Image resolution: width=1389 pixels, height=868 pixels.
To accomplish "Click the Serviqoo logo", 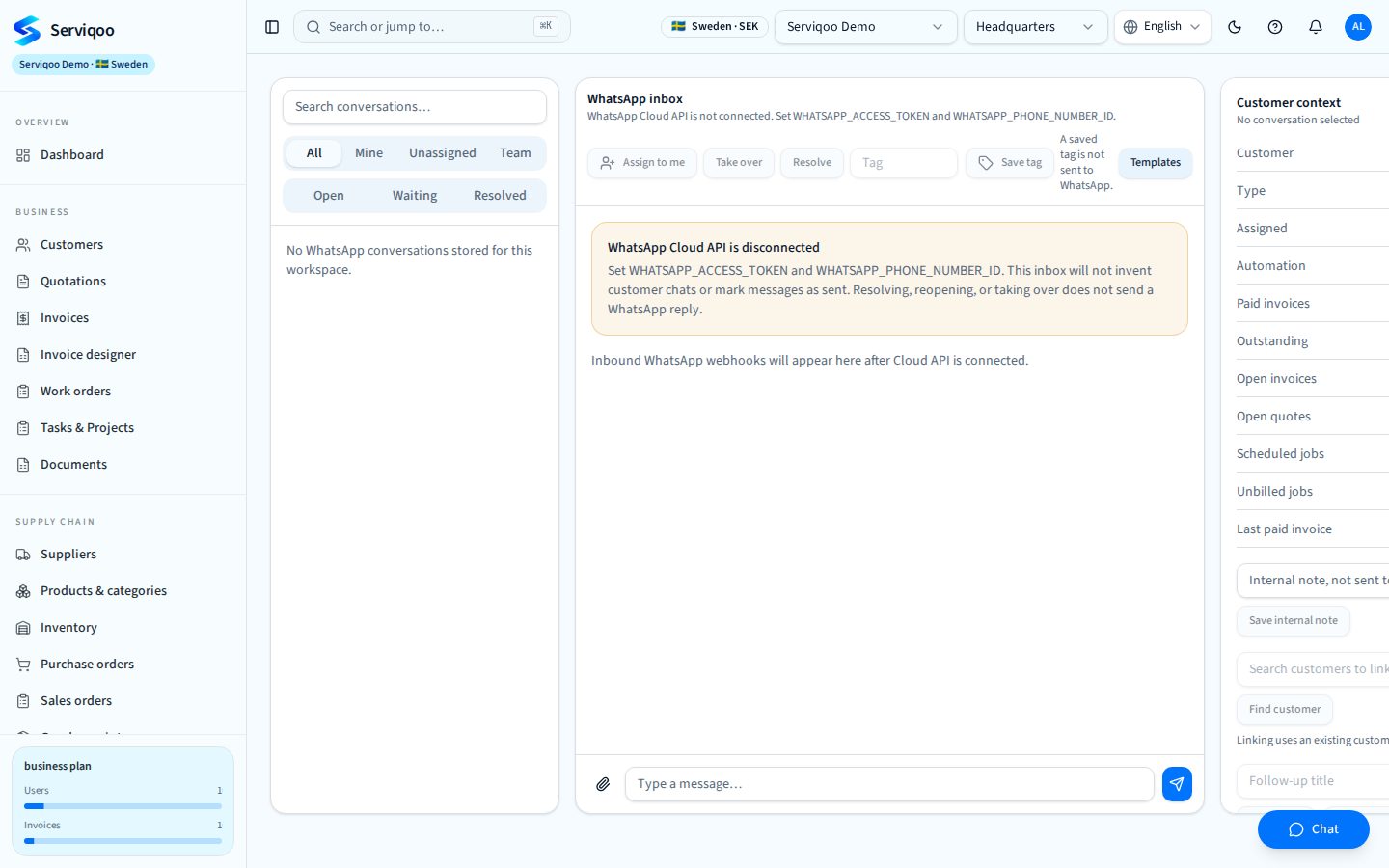I will 64,30.
